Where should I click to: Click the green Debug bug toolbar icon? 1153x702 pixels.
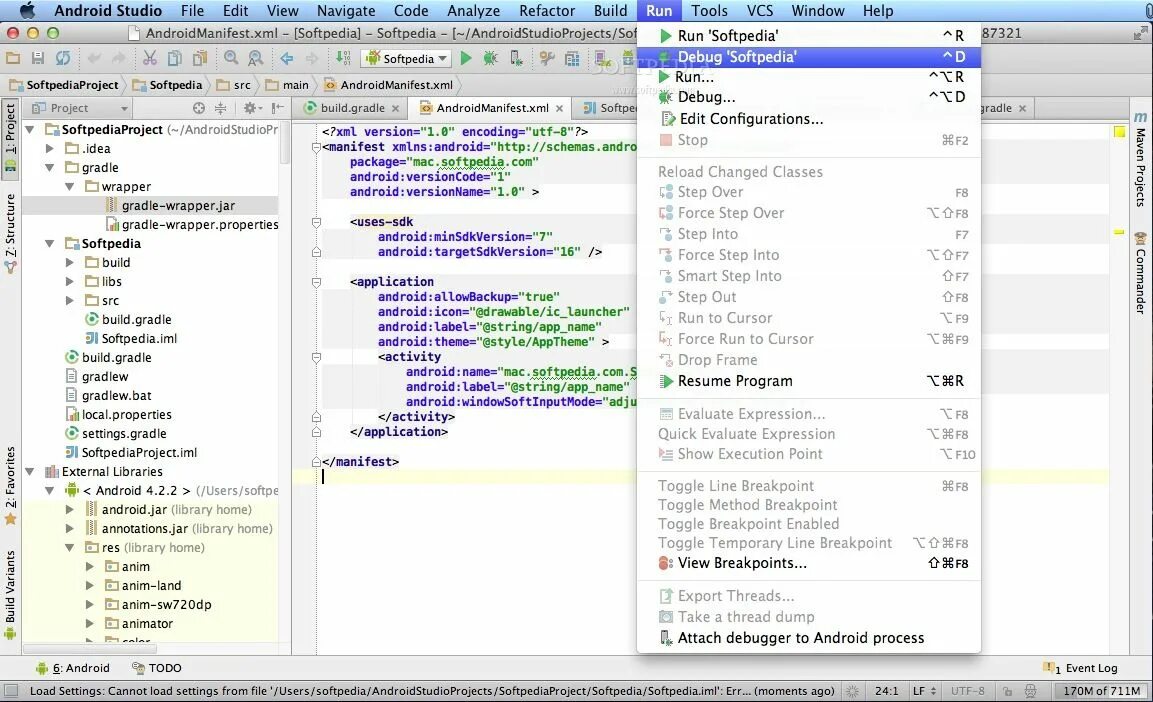click(490, 58)
